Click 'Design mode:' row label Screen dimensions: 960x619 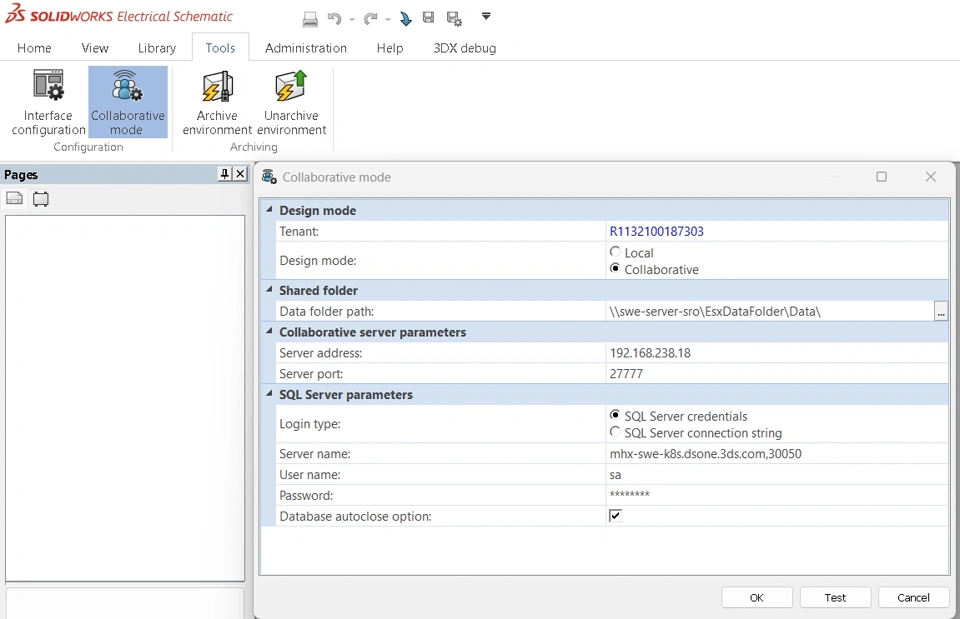pos(318,260)
